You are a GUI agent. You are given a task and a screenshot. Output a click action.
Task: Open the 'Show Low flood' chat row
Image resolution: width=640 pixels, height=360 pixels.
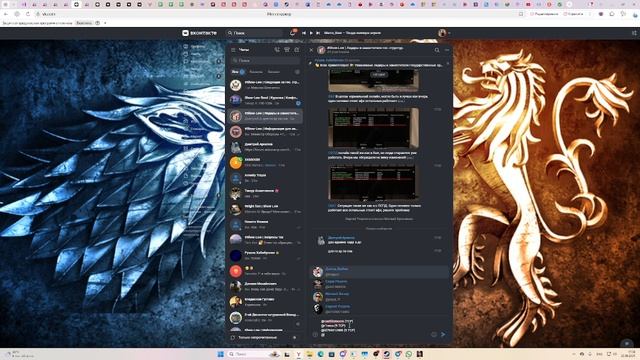point(265,100)
